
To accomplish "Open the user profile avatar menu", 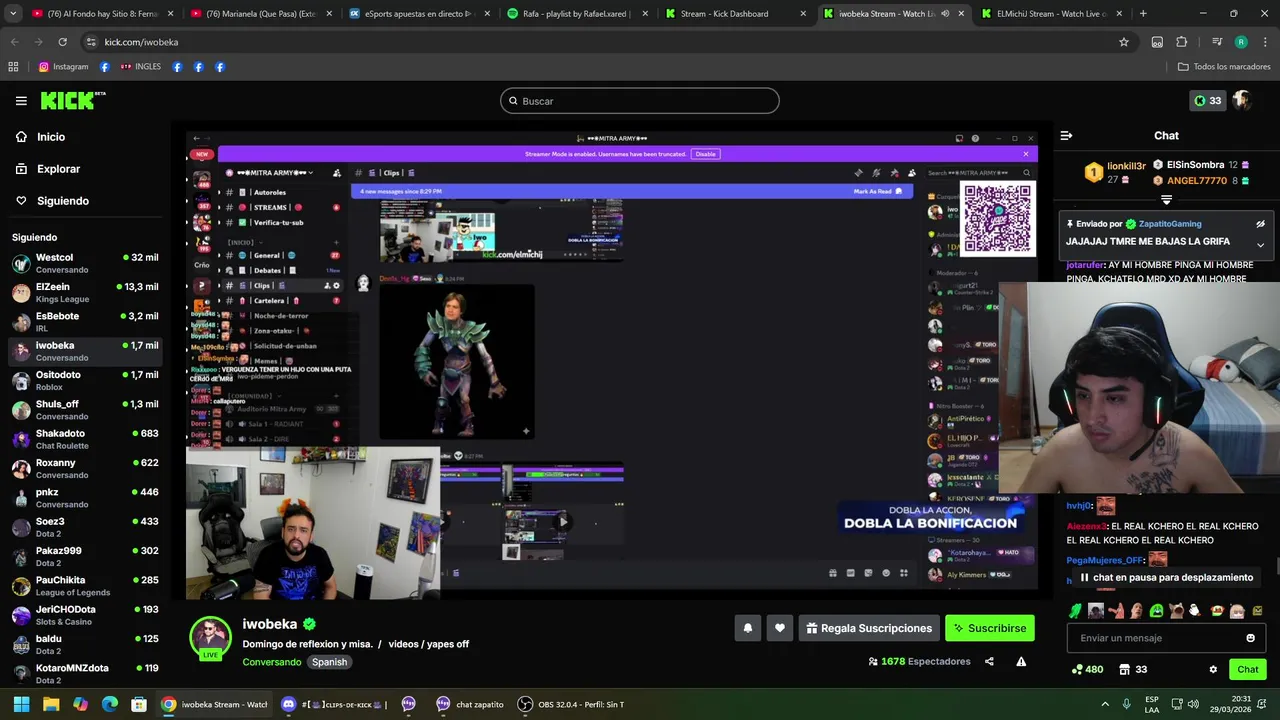I will (1242, 100).
